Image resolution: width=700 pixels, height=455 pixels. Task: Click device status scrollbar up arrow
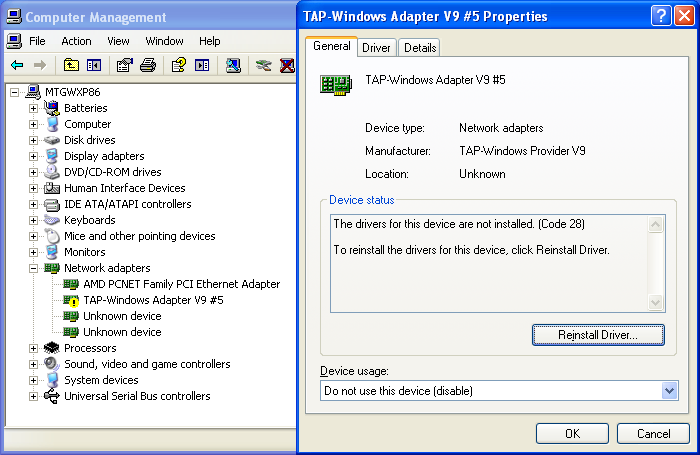(655, 224)
